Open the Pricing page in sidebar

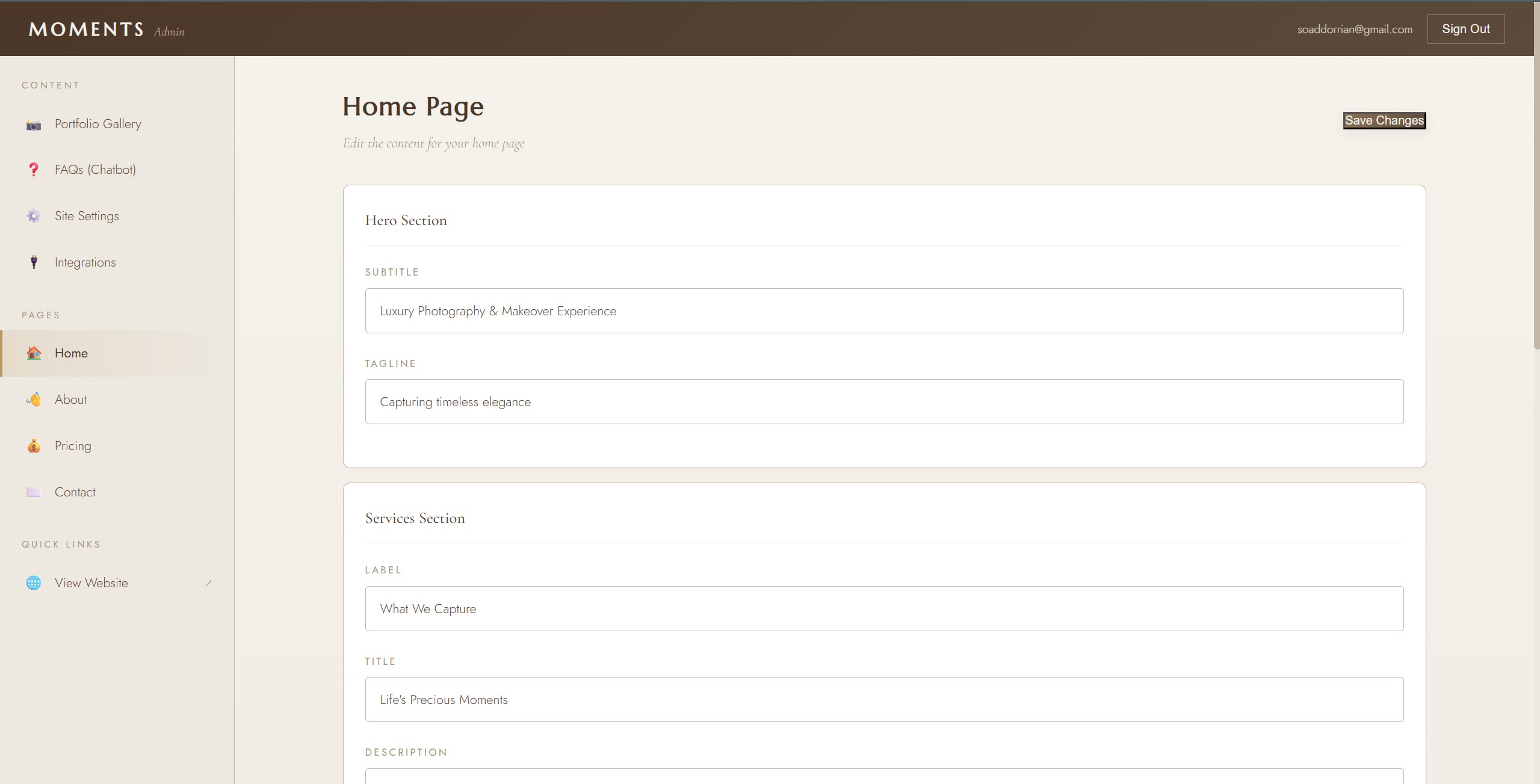tap(73, 446)
